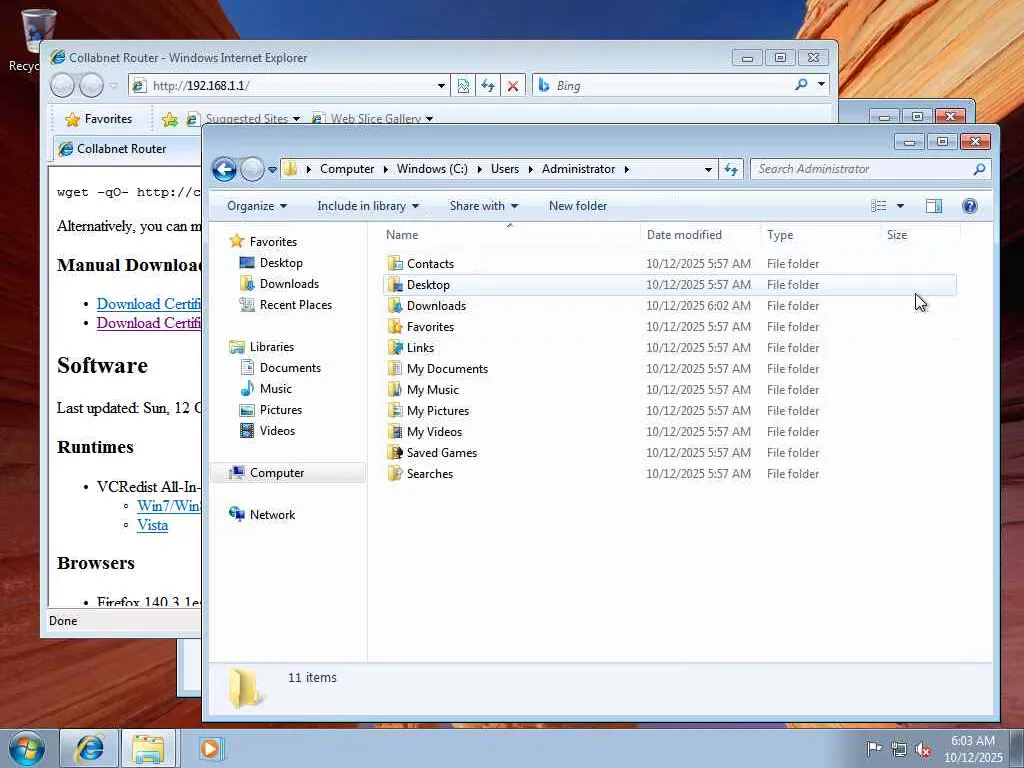Launch Windows Media Player from taskbar
The width and height of the screenshot is (1024, 768).
tap(210, 749)
